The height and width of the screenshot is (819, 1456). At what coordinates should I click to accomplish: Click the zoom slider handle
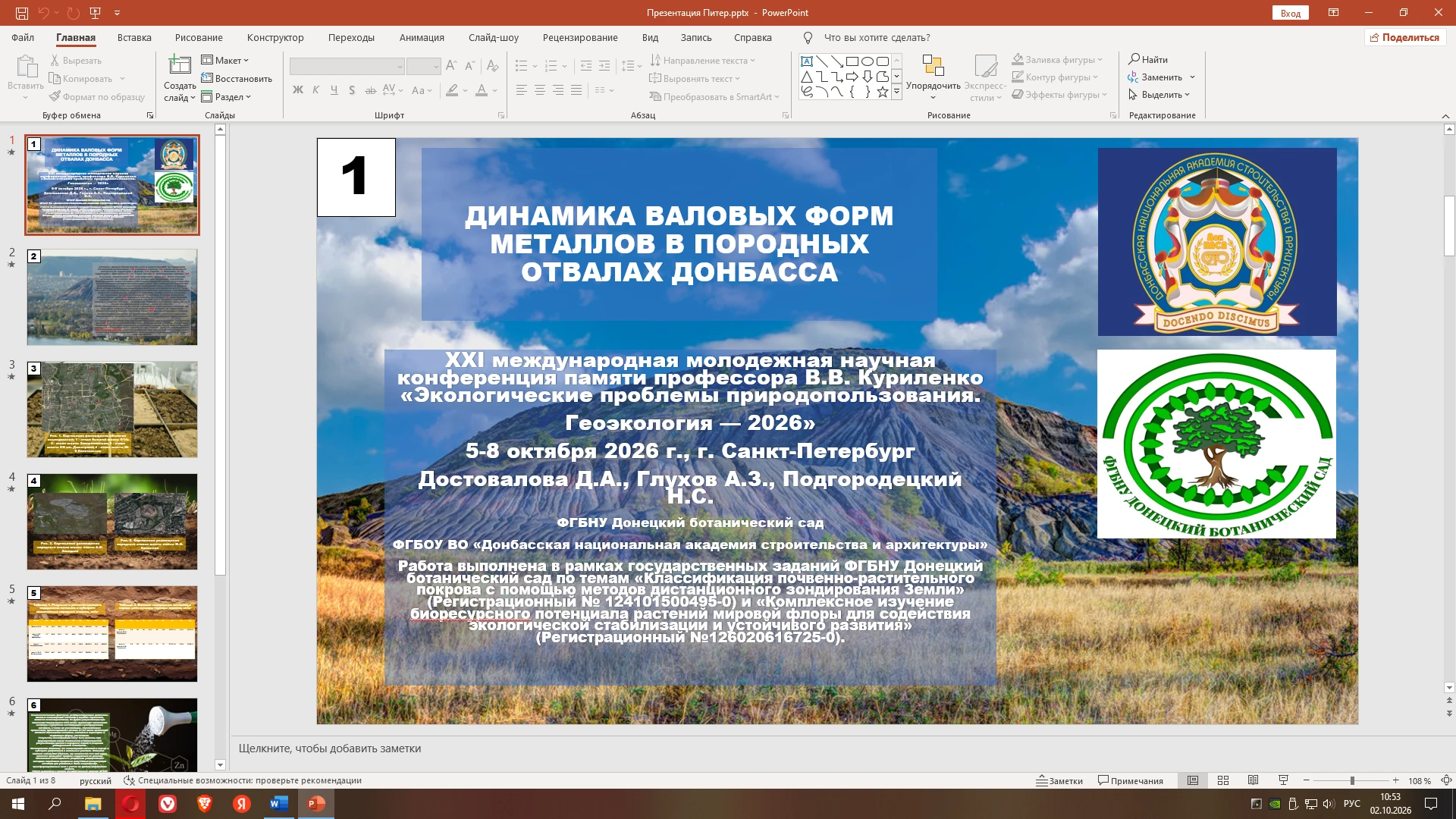point(1352,780)
